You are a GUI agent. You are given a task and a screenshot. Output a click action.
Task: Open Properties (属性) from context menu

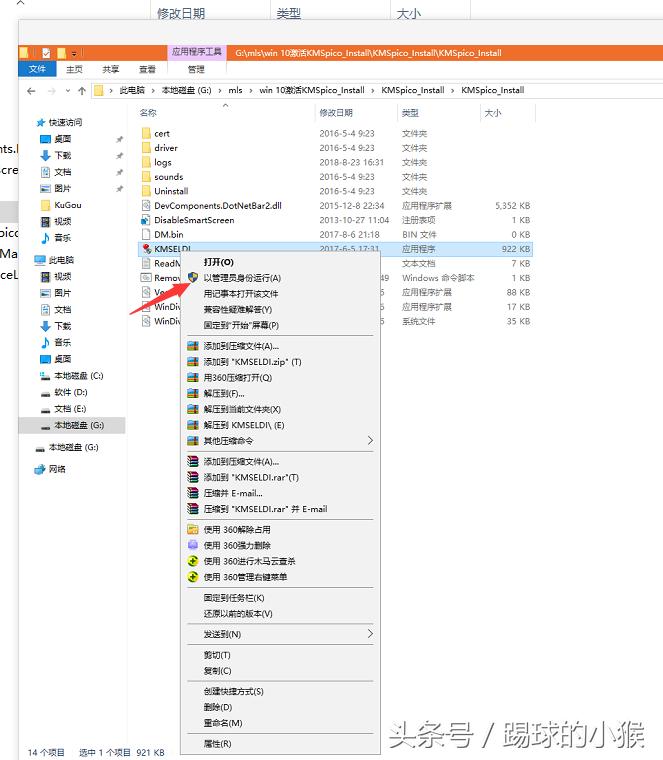click(217, 744)
